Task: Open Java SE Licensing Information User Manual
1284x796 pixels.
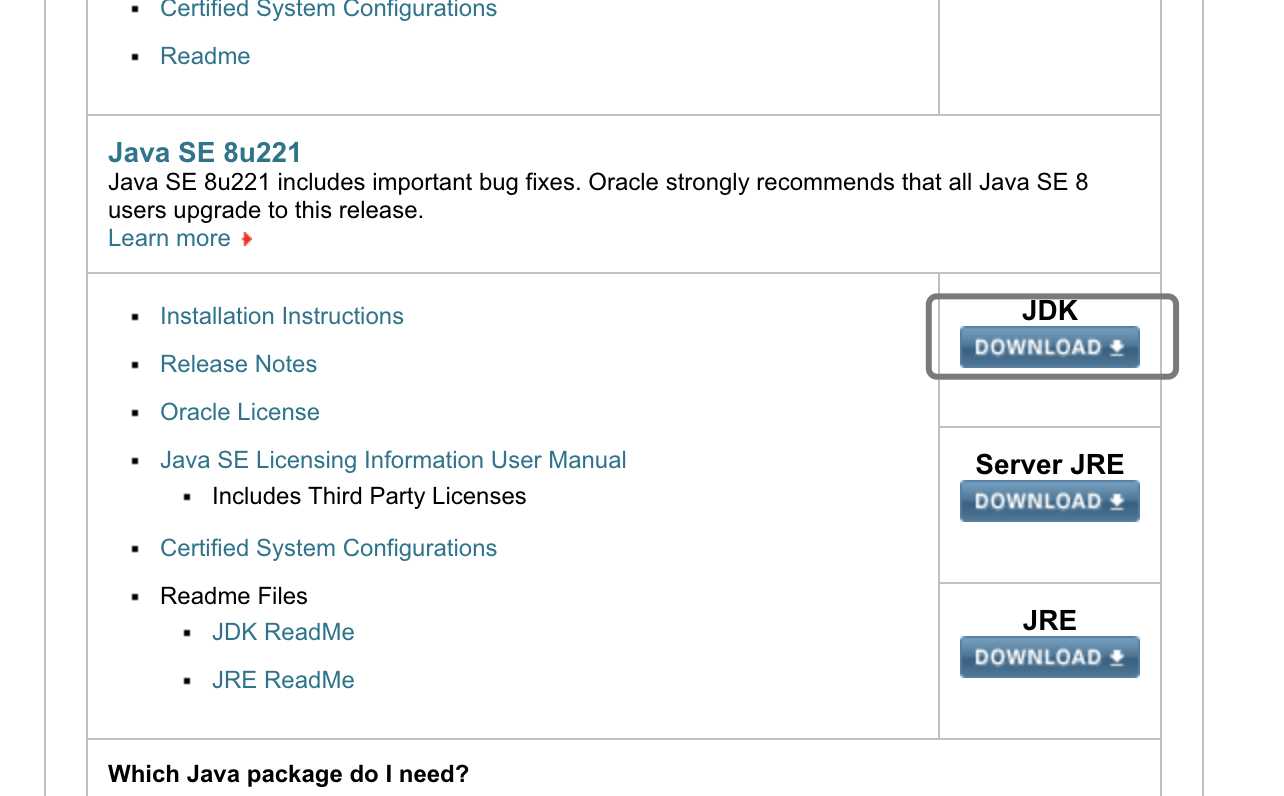Action: click(393, 460)
